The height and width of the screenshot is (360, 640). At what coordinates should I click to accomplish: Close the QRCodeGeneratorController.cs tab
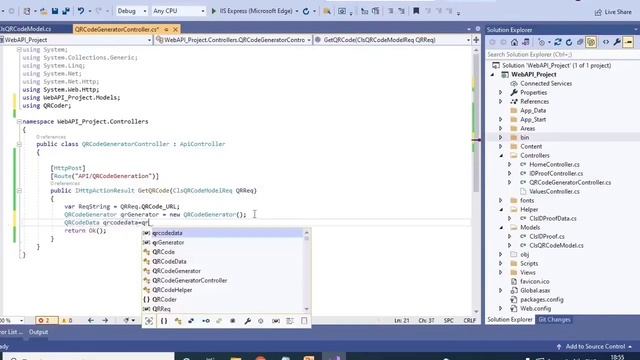point(176,29)
